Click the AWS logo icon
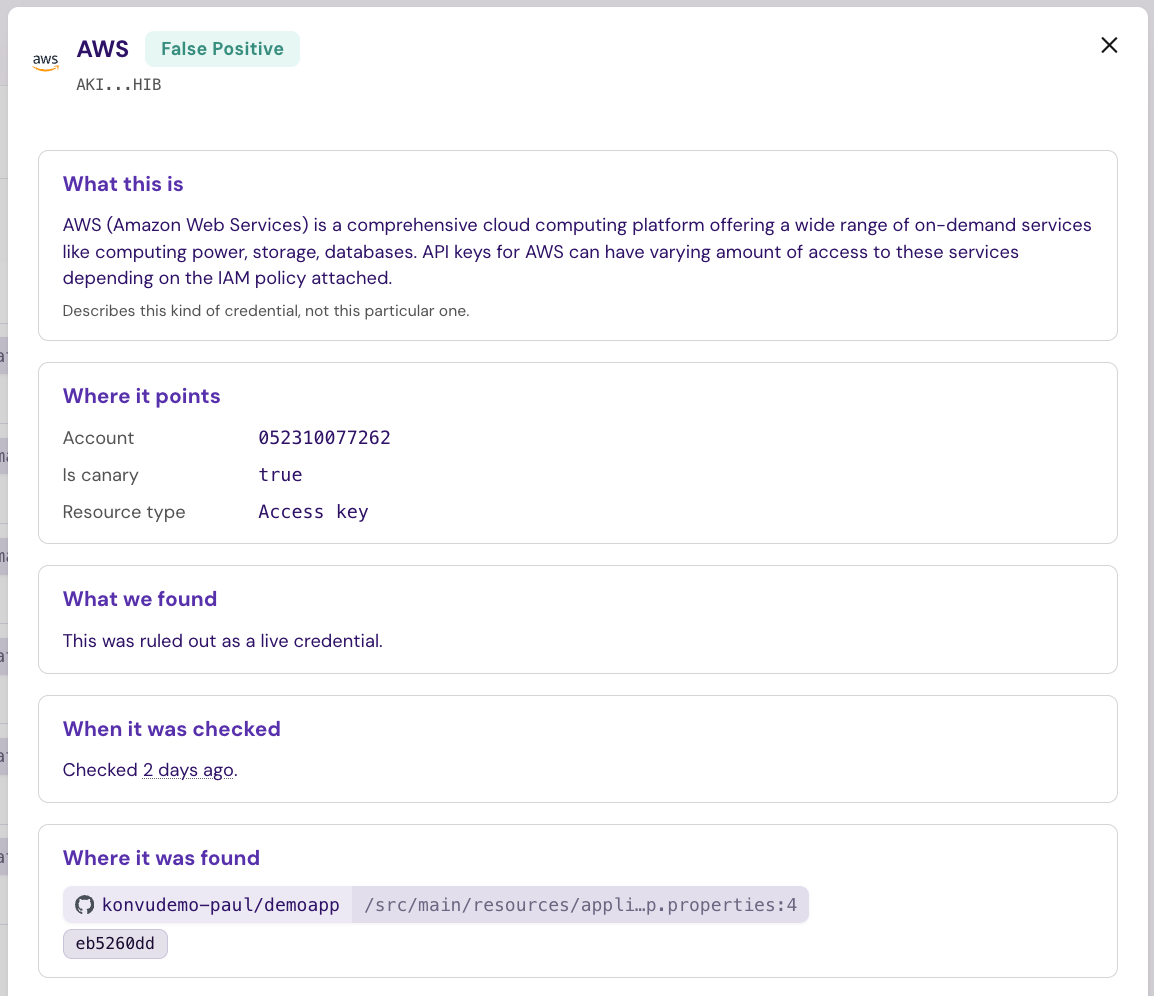The image size is (1154, 996). click(46, 62)
